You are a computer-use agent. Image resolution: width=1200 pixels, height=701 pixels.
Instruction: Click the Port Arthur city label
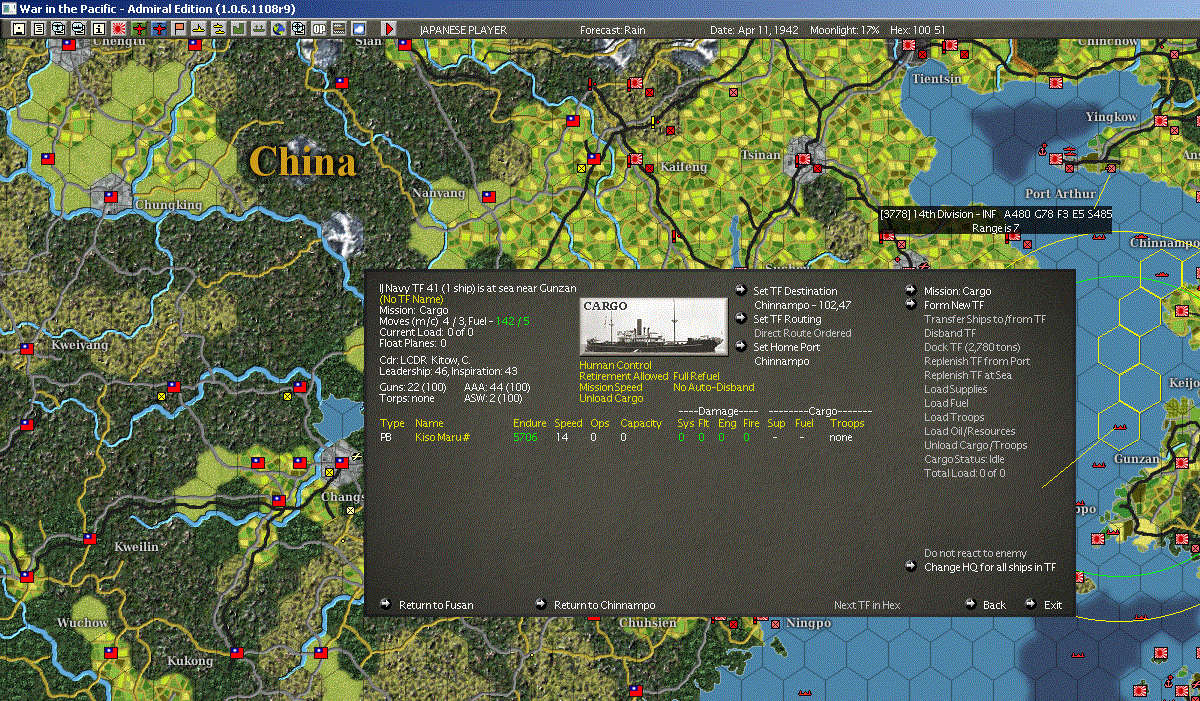pos(1061,194)
